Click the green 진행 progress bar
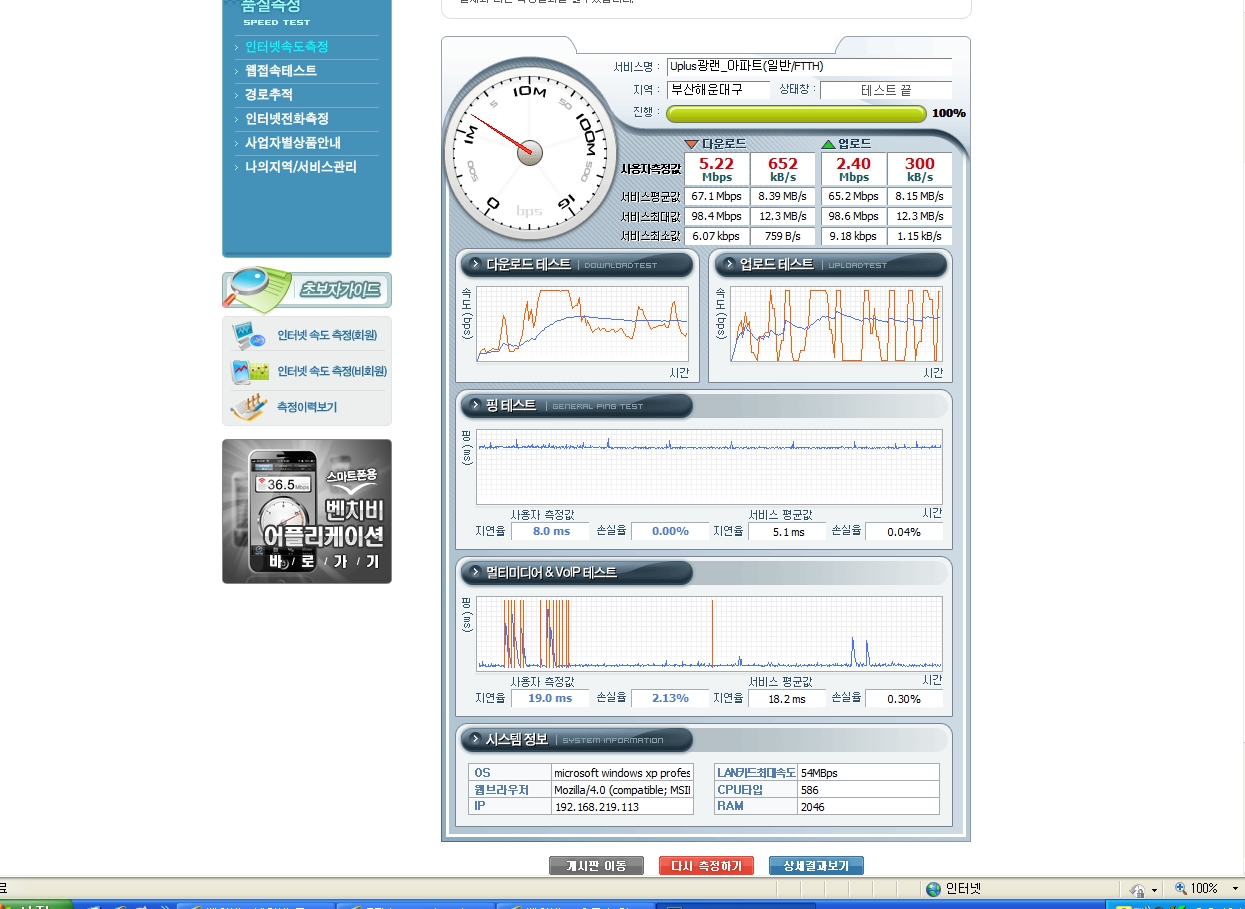 (797, 114)
